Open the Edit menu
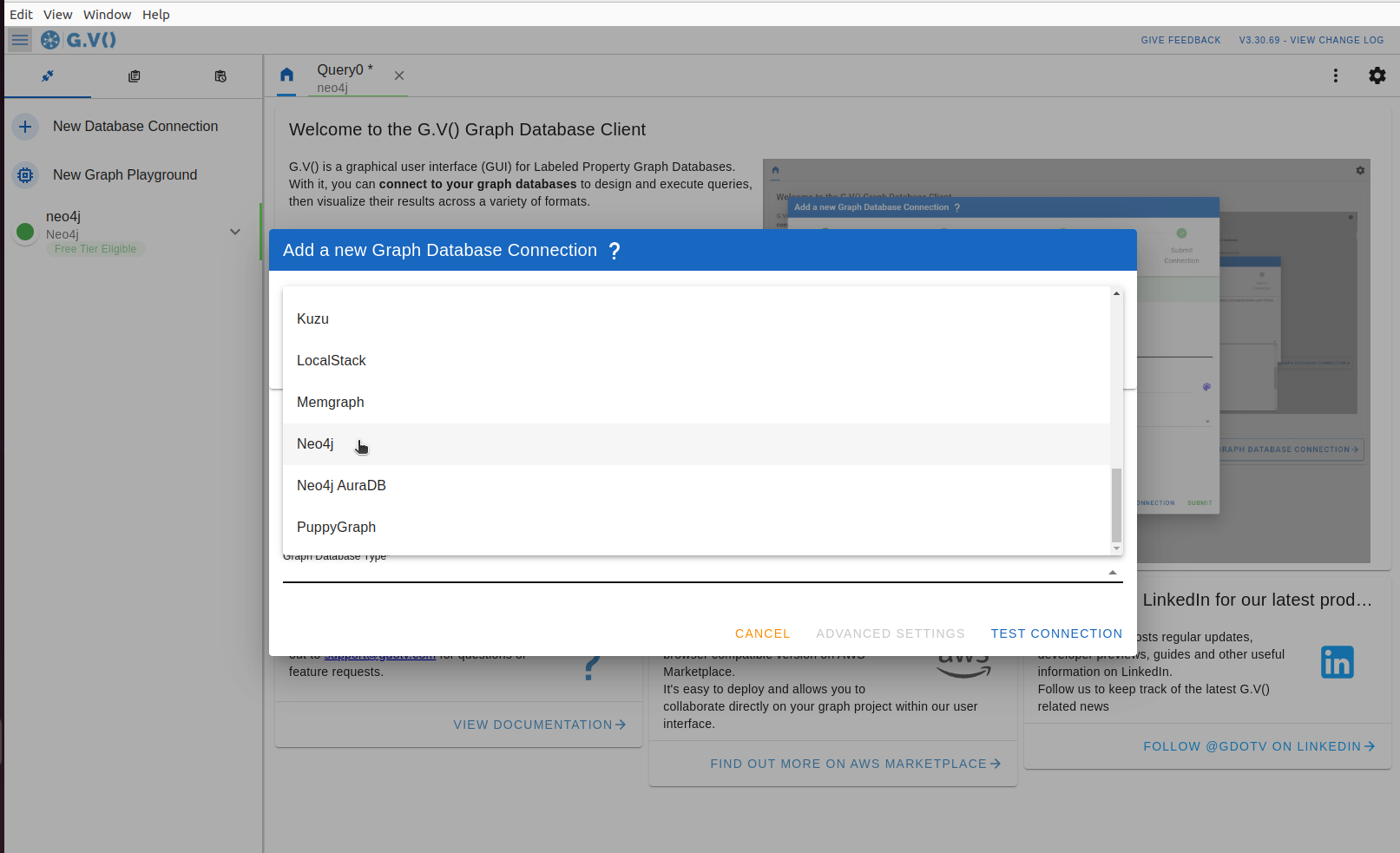This screenshot has height=853, width=1400. click(x=21, y=15)
